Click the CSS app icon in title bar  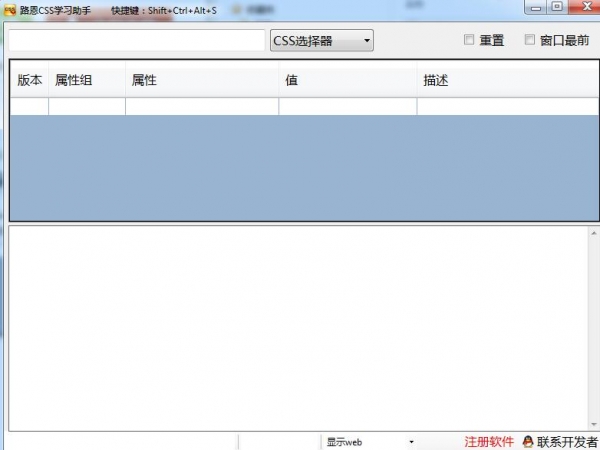coord(10,10)
